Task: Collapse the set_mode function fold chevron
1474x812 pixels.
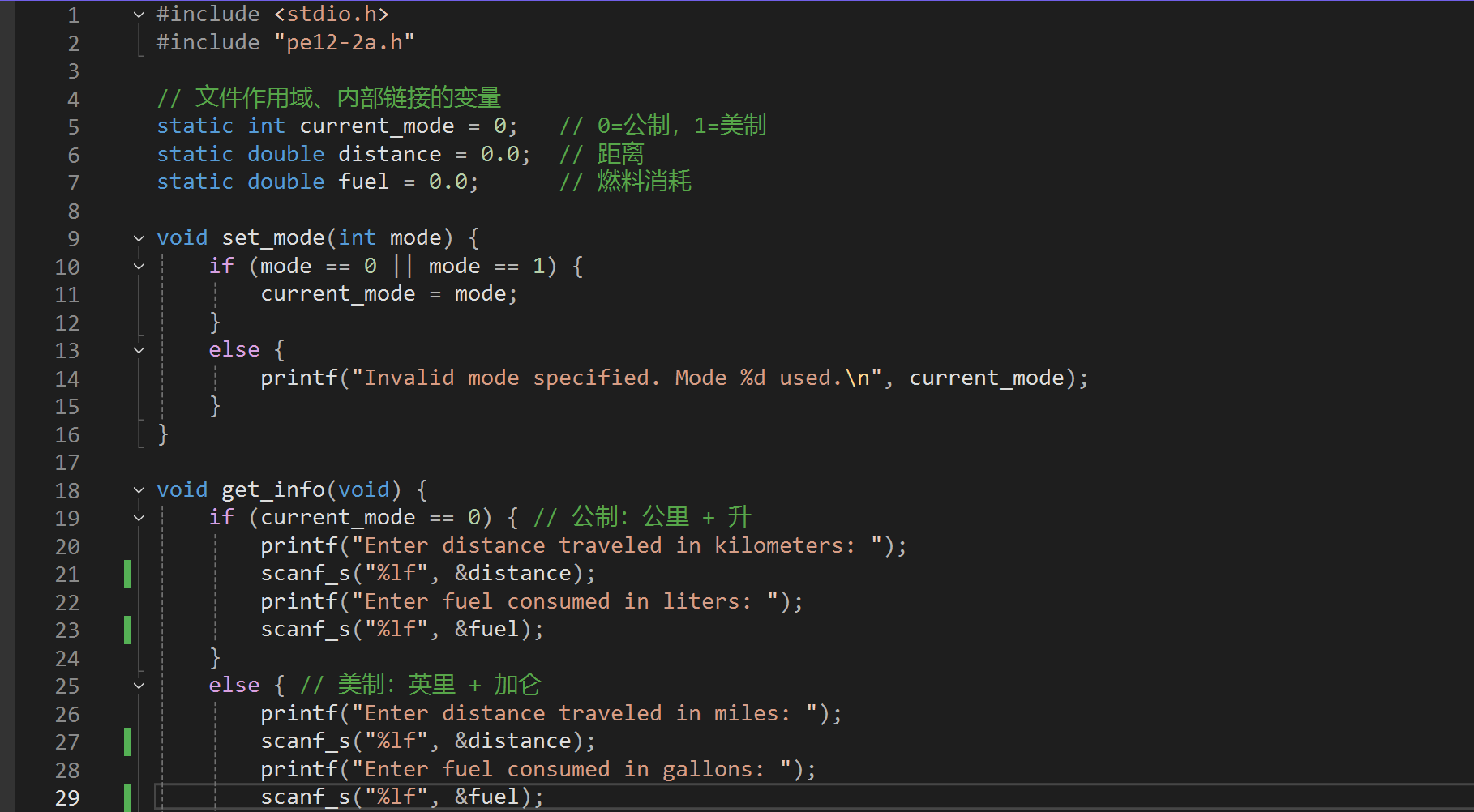Action: (x=139, y=238)
